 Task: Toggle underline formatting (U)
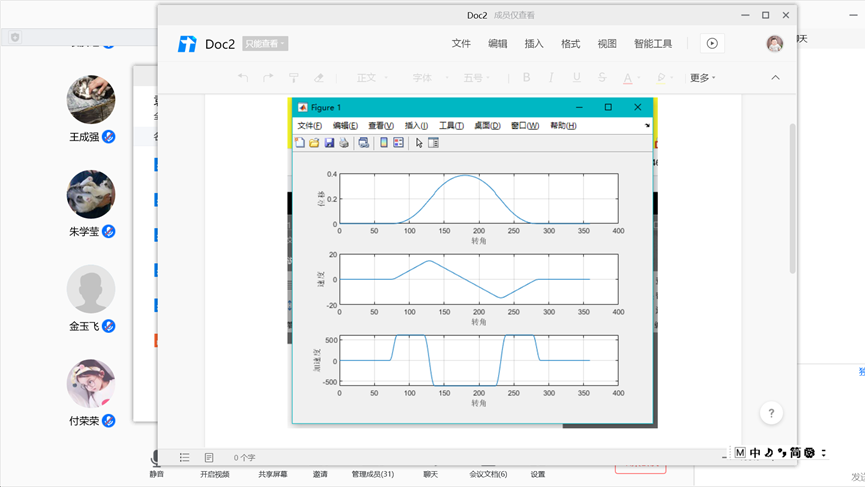[576, 78]
